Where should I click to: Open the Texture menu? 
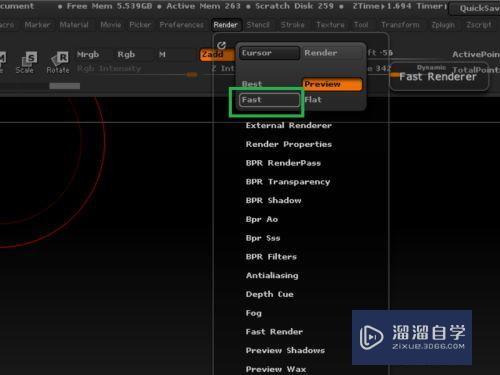[330, 25]
